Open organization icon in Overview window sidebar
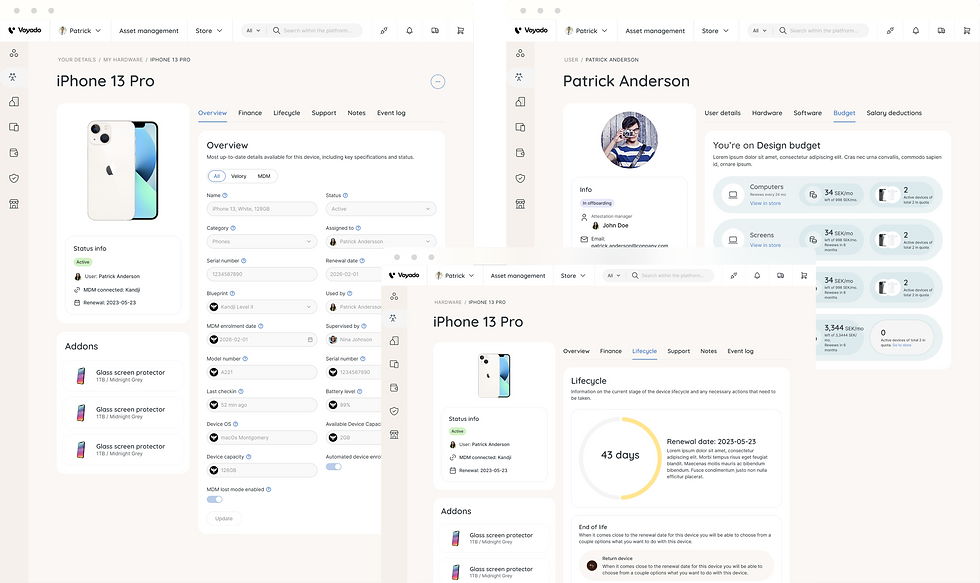The width and height of the screenshot is (980, 583). [x=14, y=53]
